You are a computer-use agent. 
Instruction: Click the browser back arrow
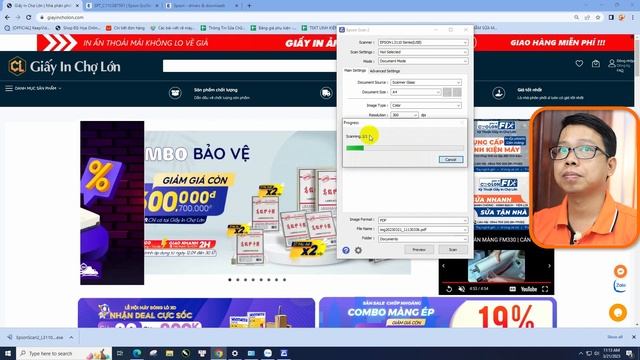coord(7,17)
